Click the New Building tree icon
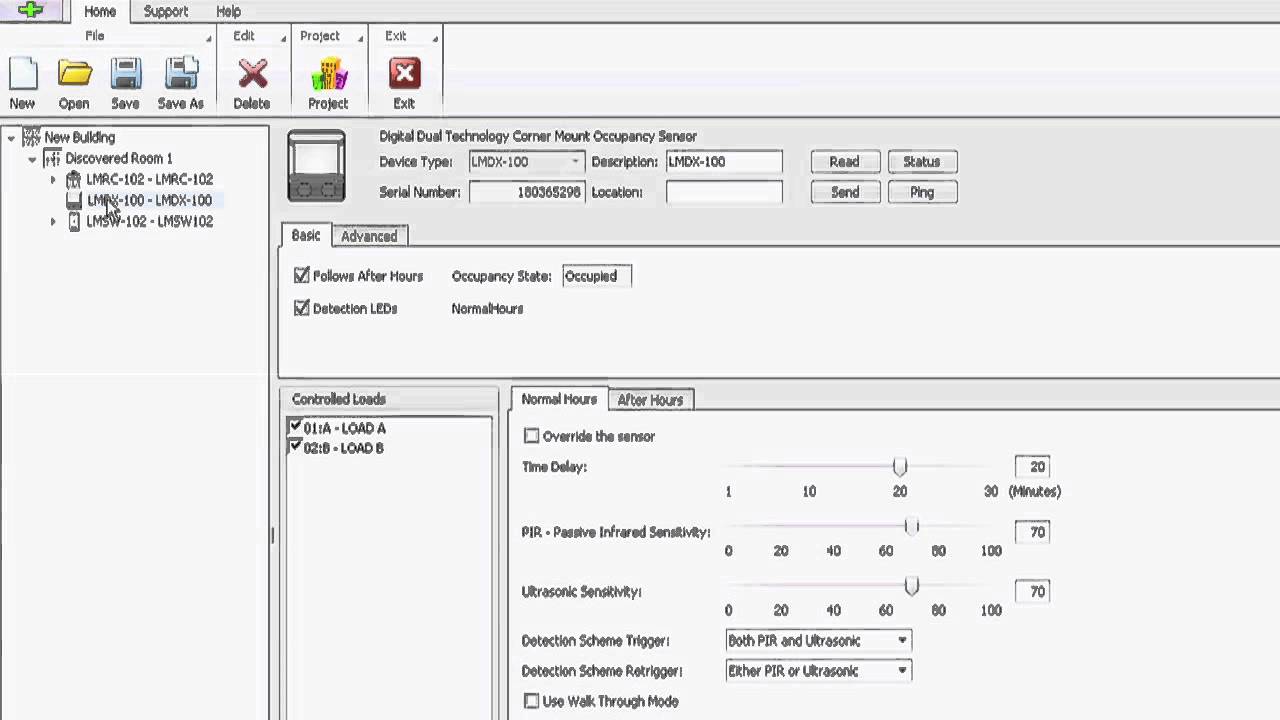This screenshot has height=720, width=1280. coord(31,136)
